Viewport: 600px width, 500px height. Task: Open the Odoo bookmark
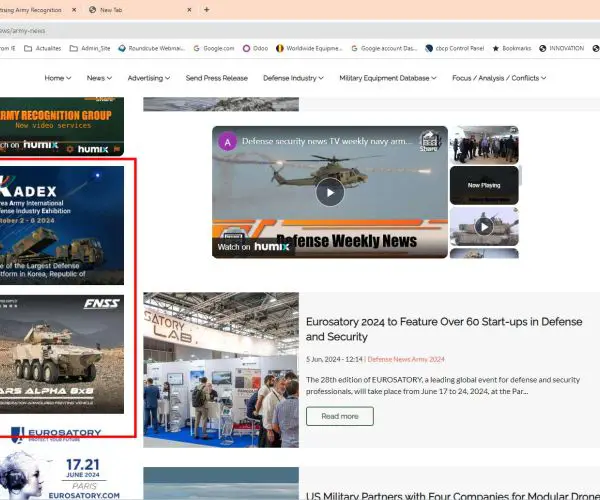[x=260, y=47]
